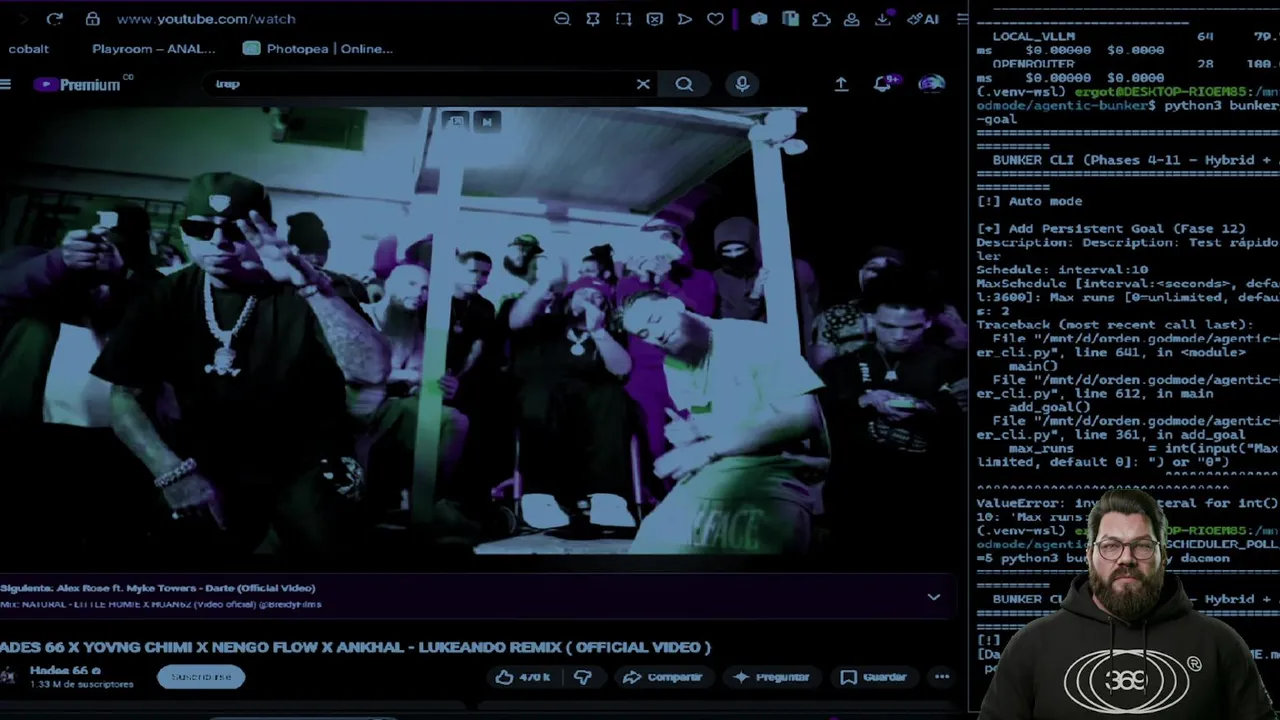Image resolution: width=1280 pixels, height=720 pixels.
Task: Click the Guardar save button
Action: point(873,677)
